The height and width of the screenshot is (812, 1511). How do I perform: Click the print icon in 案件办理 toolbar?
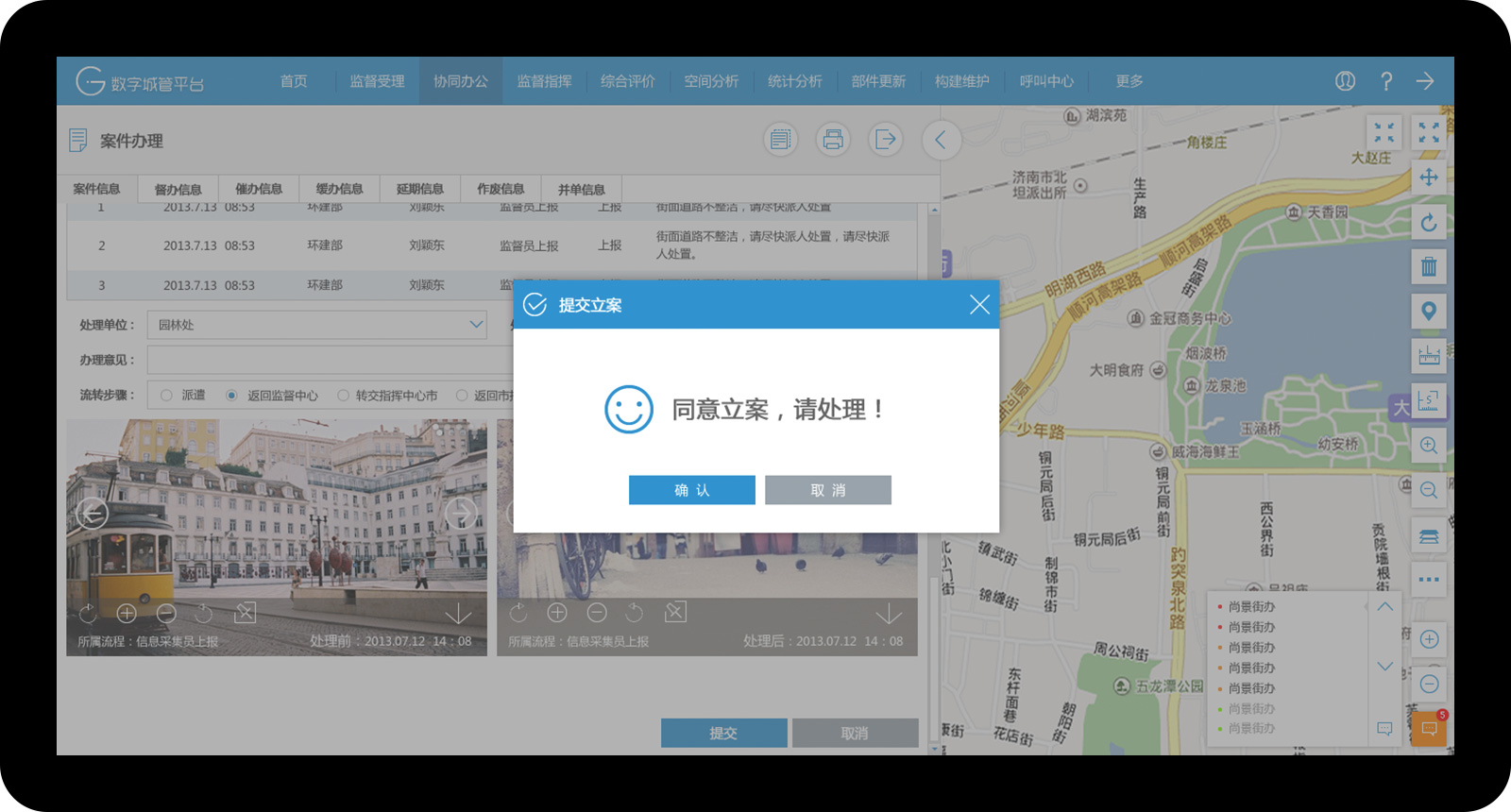coord(833,140)
